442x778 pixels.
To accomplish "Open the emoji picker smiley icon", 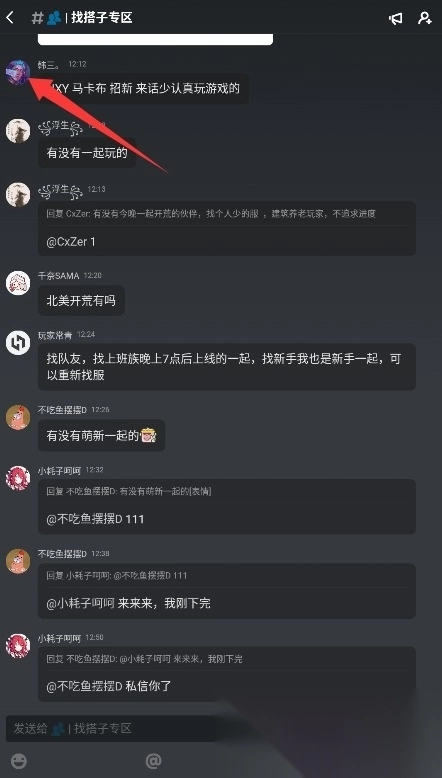I will pos(19,761).
